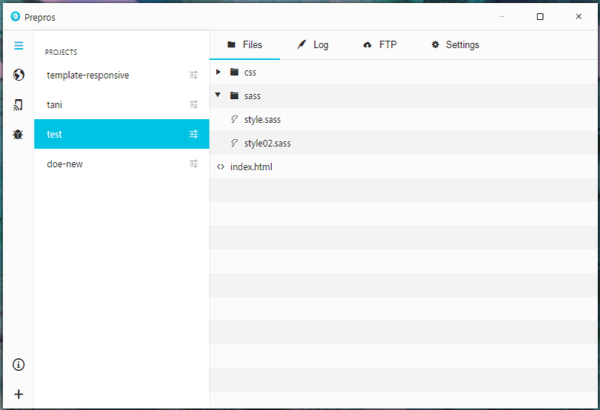Collapse the sass folder arrow
Image resolution: width=600 pixels, height=410 pixels.
[x=219, y=96]
